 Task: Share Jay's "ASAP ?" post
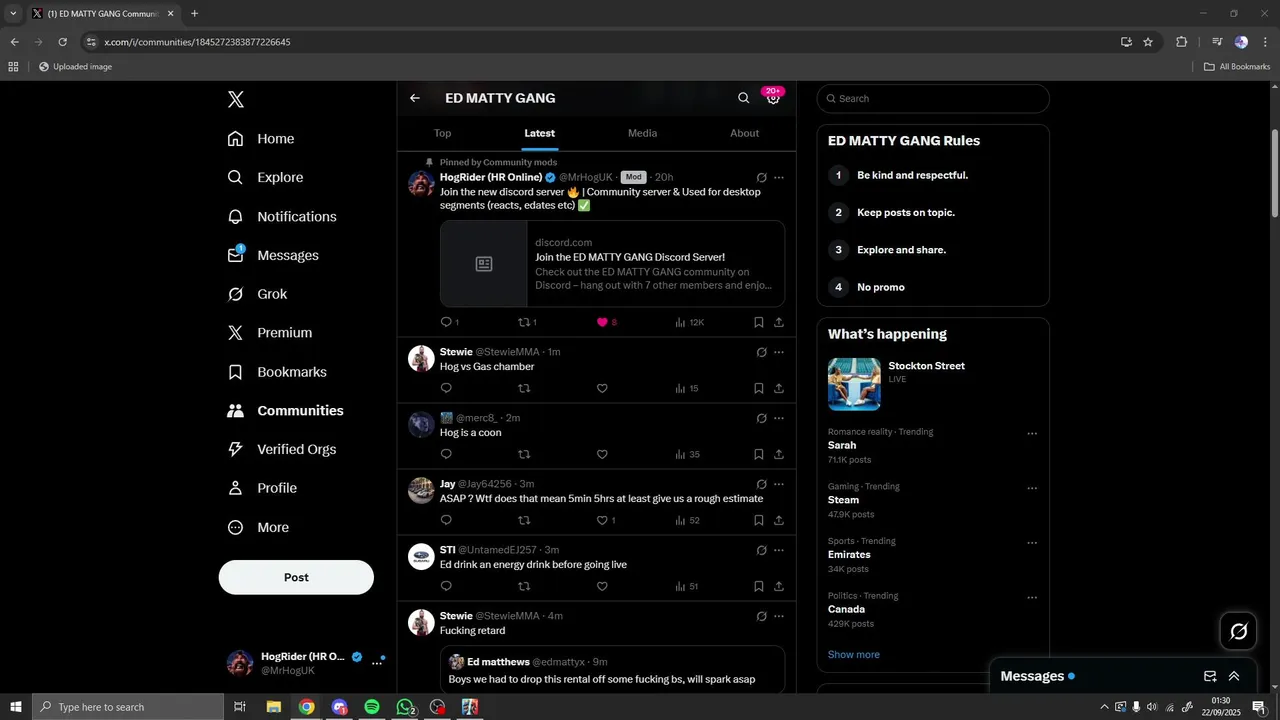pos(779,520)
